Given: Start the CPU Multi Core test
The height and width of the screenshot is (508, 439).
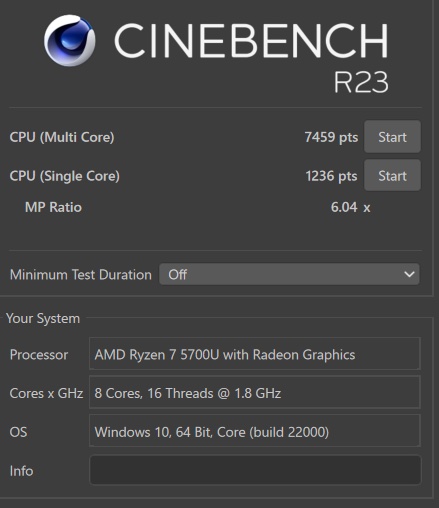Looking at the screenshot, I should tap(392, 137).
